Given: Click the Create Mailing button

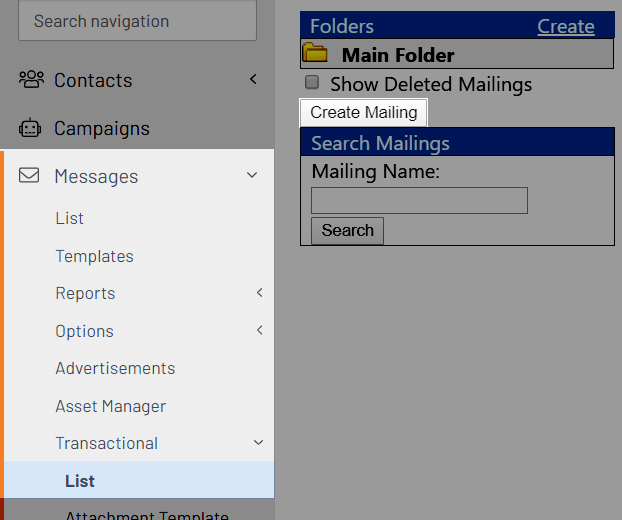Looking at the screenshot, I should (364, 113).
